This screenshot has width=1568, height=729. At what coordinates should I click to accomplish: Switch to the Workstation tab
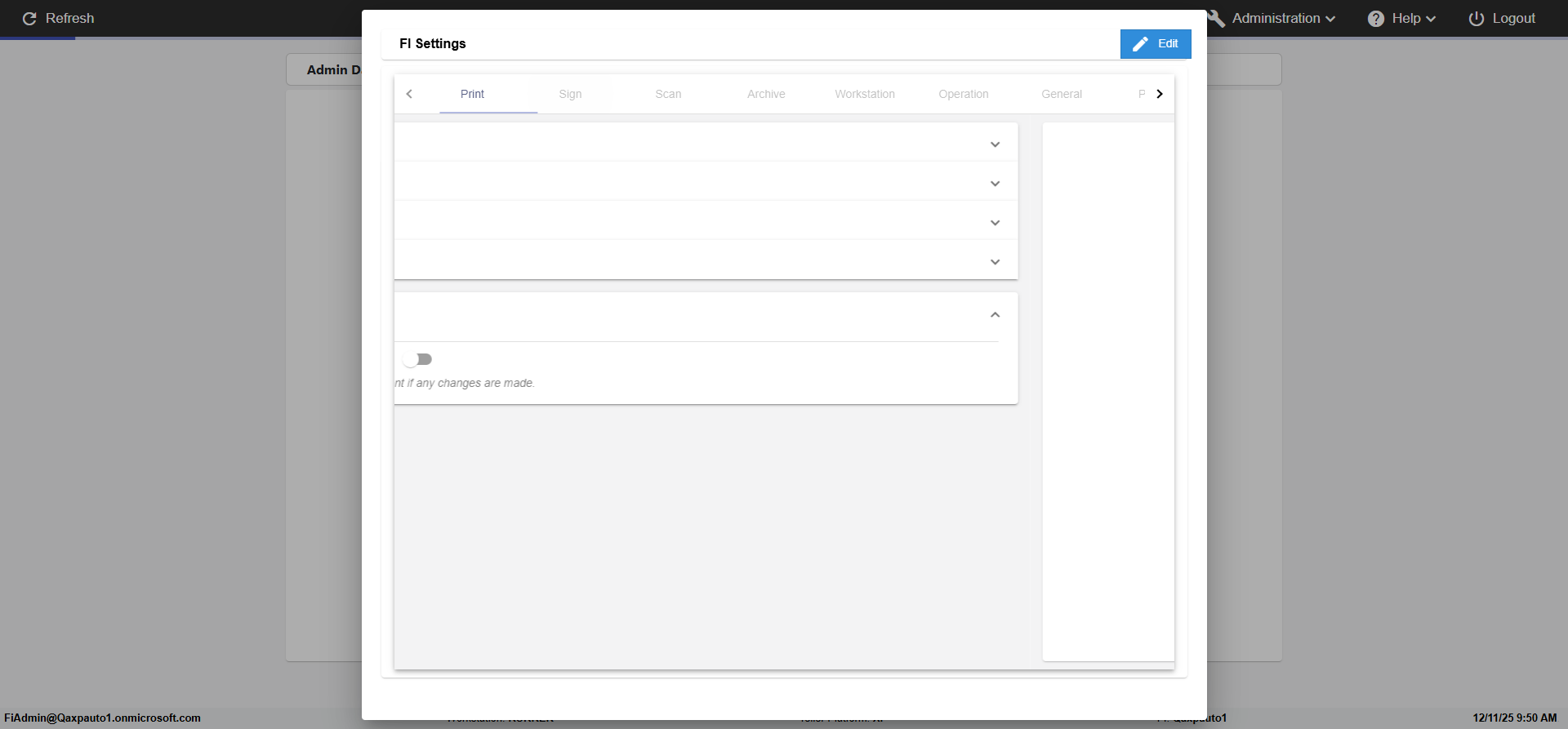click(864, 94)
